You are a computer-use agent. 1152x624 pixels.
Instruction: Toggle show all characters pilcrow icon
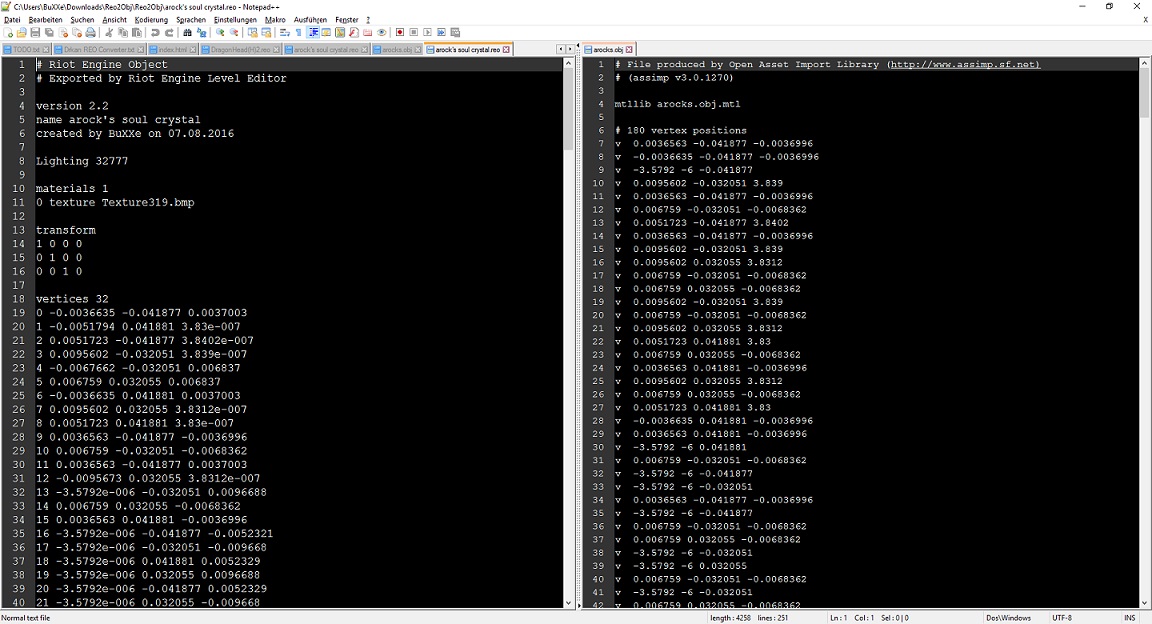[x=298, y=33]
